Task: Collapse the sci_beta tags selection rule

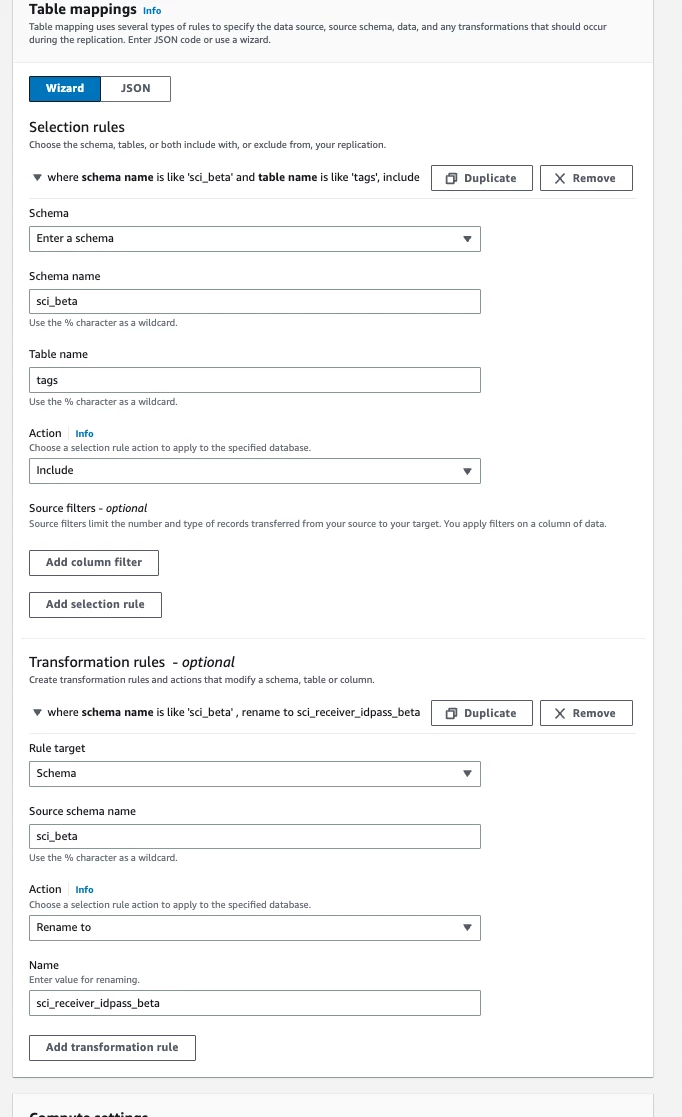Action: click(x=37, y=177)
